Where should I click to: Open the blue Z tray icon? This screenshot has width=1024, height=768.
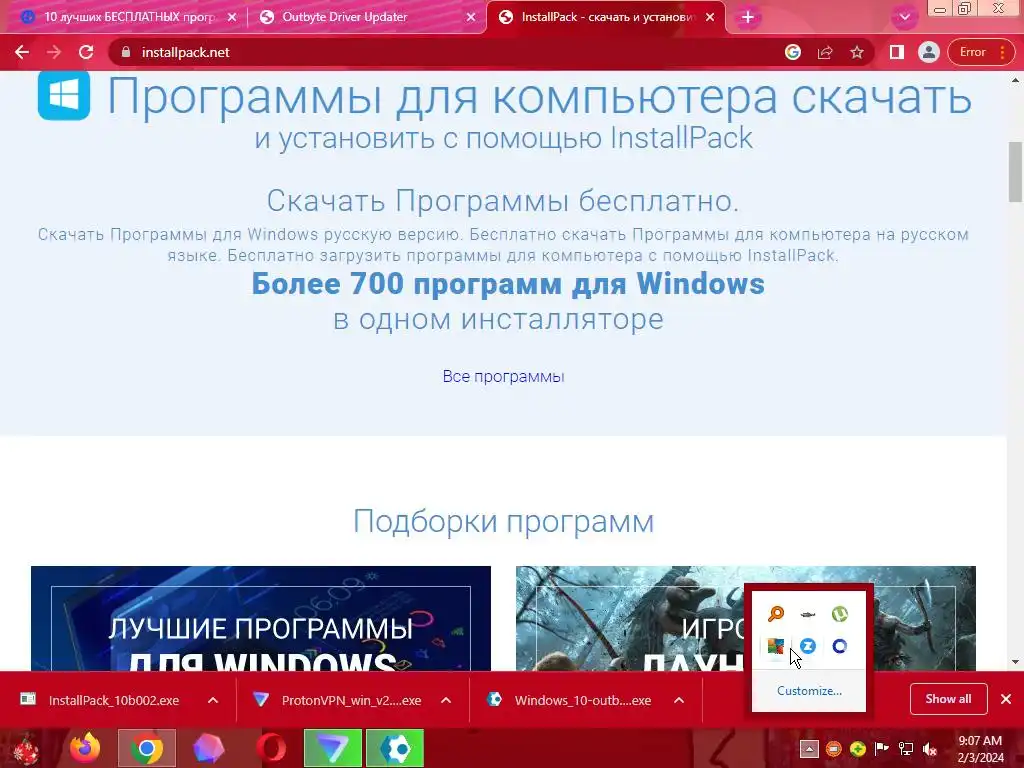[x=808, y=646]
